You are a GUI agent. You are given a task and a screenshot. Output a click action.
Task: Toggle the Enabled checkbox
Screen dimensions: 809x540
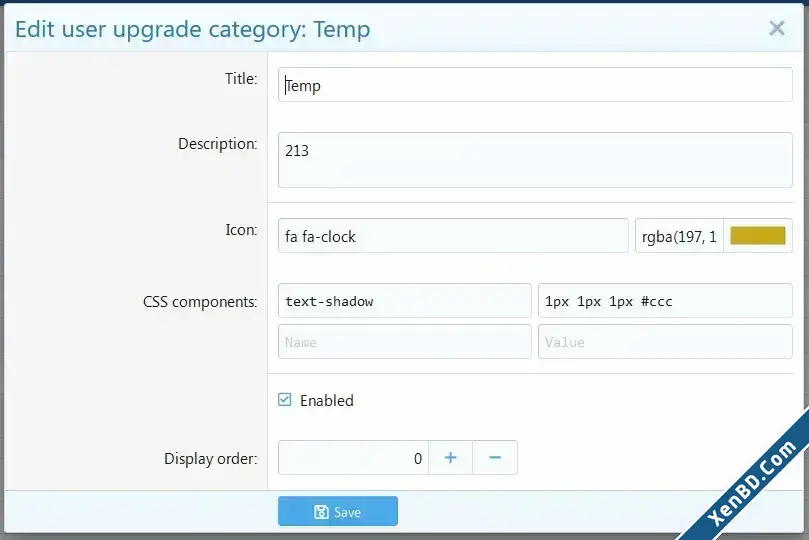click(x=285, y=400)
